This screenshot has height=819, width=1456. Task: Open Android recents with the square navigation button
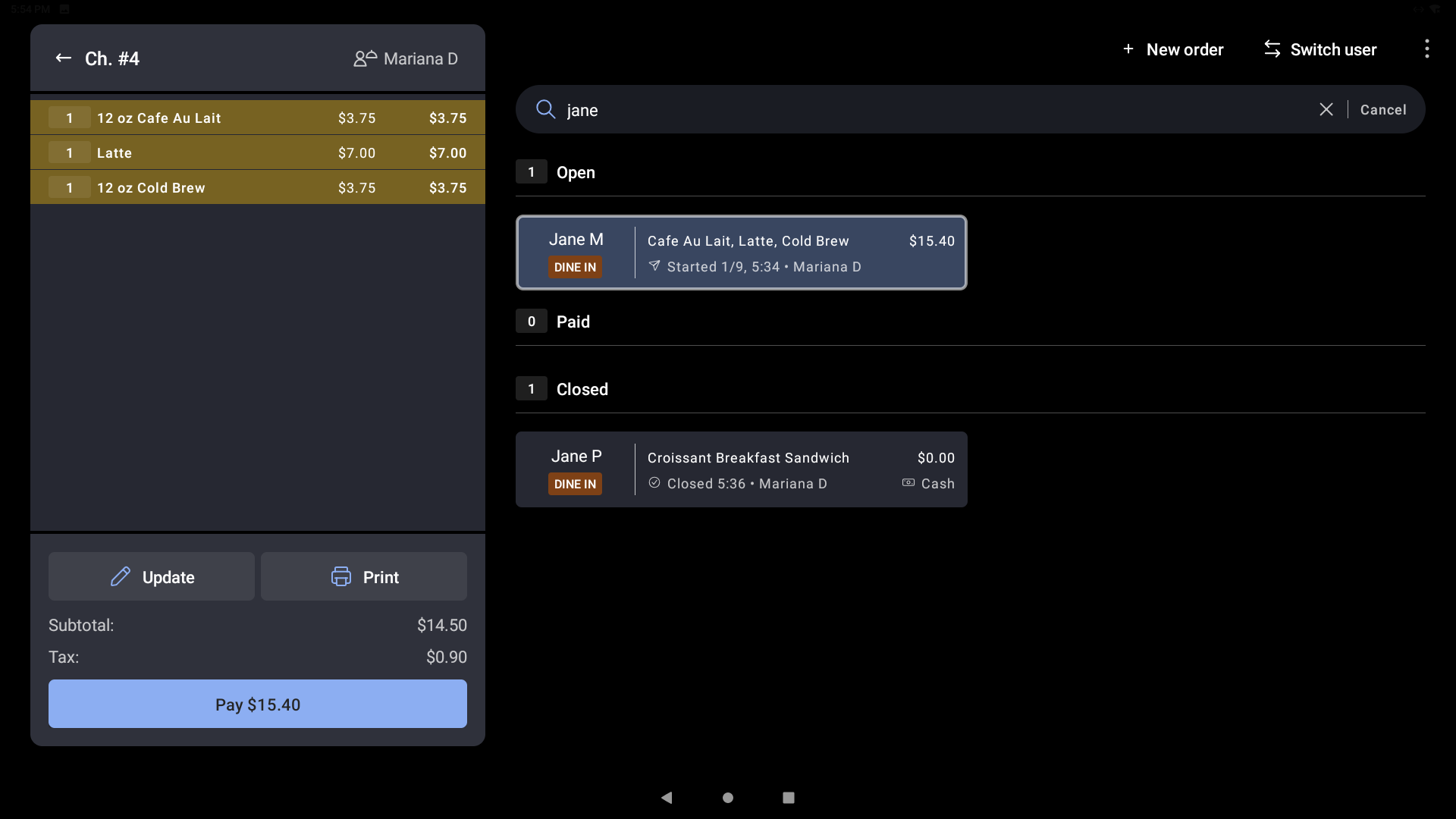(x=788, y=797)
